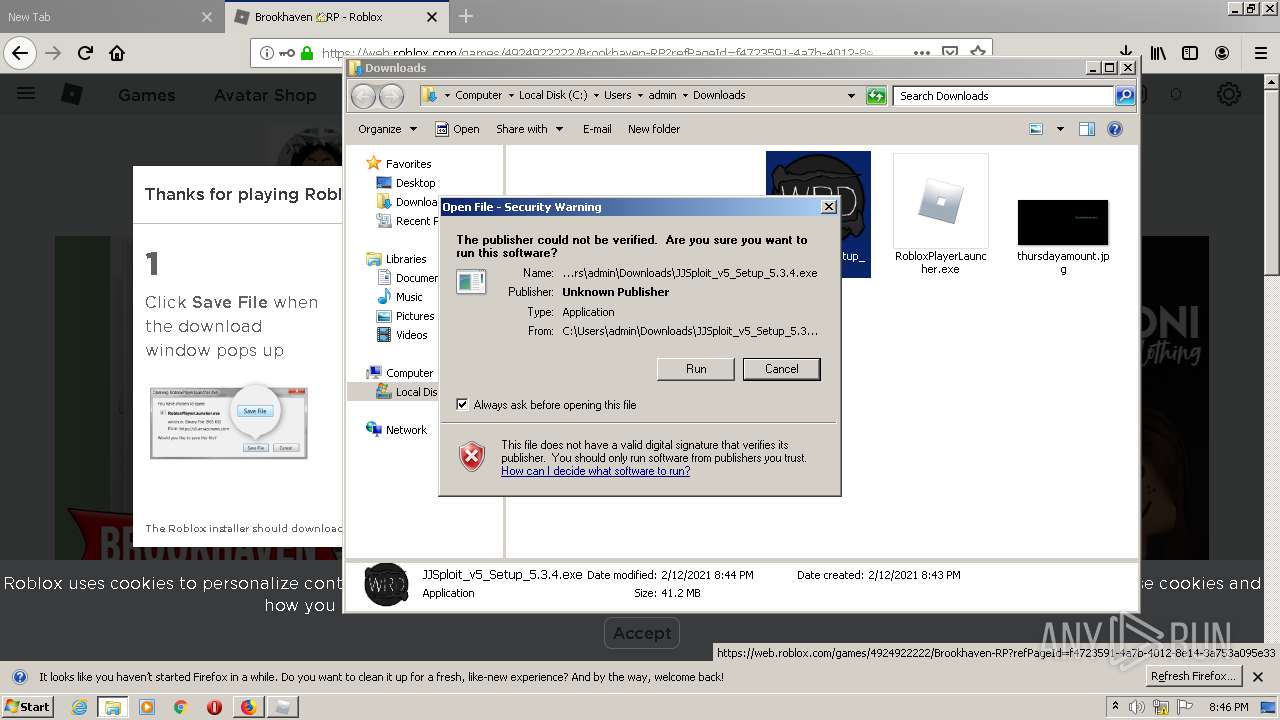
Task: Click Open in the Explorer toolbar
Action: 457,129
